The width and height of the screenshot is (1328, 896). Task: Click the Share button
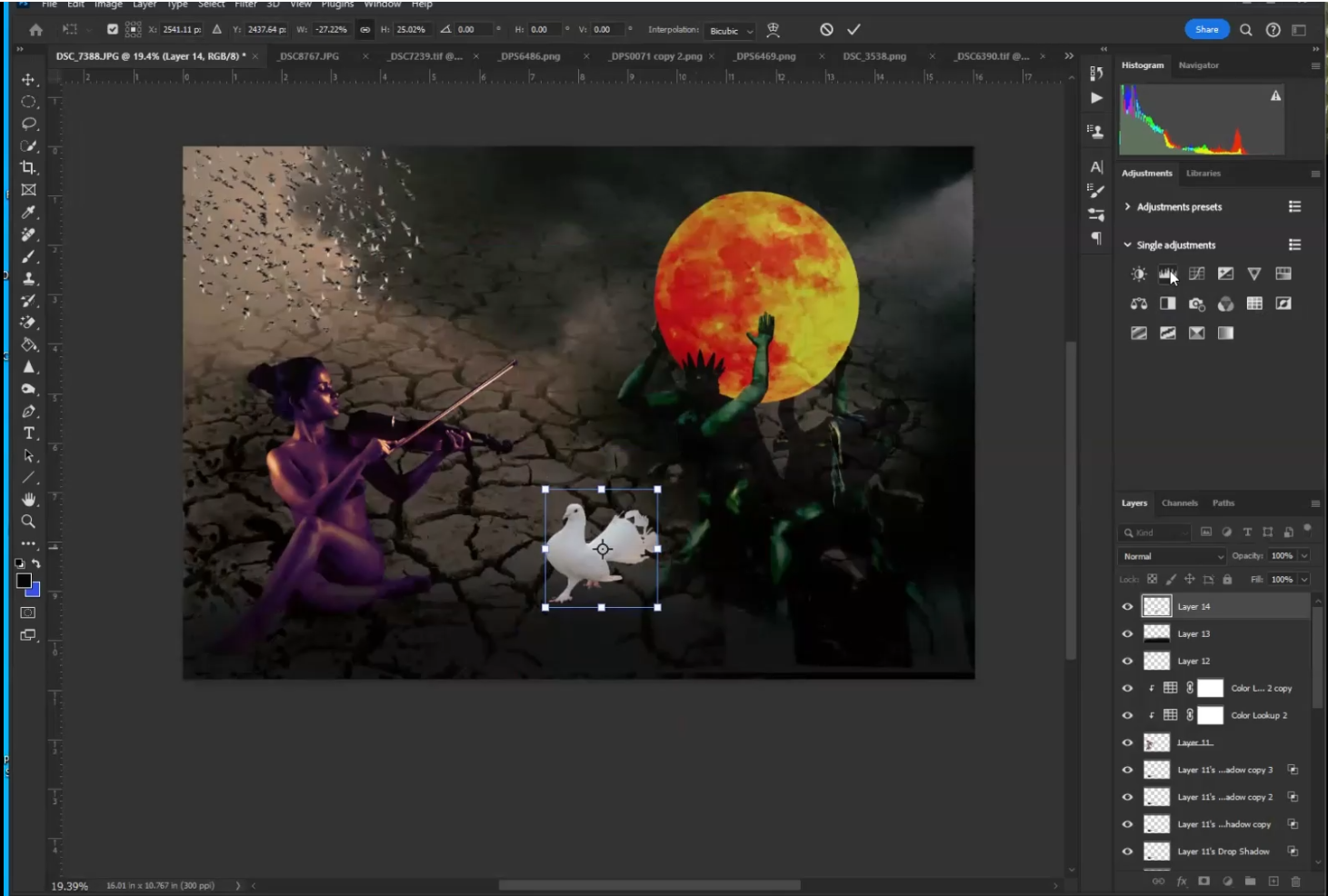coord(1206,30)
